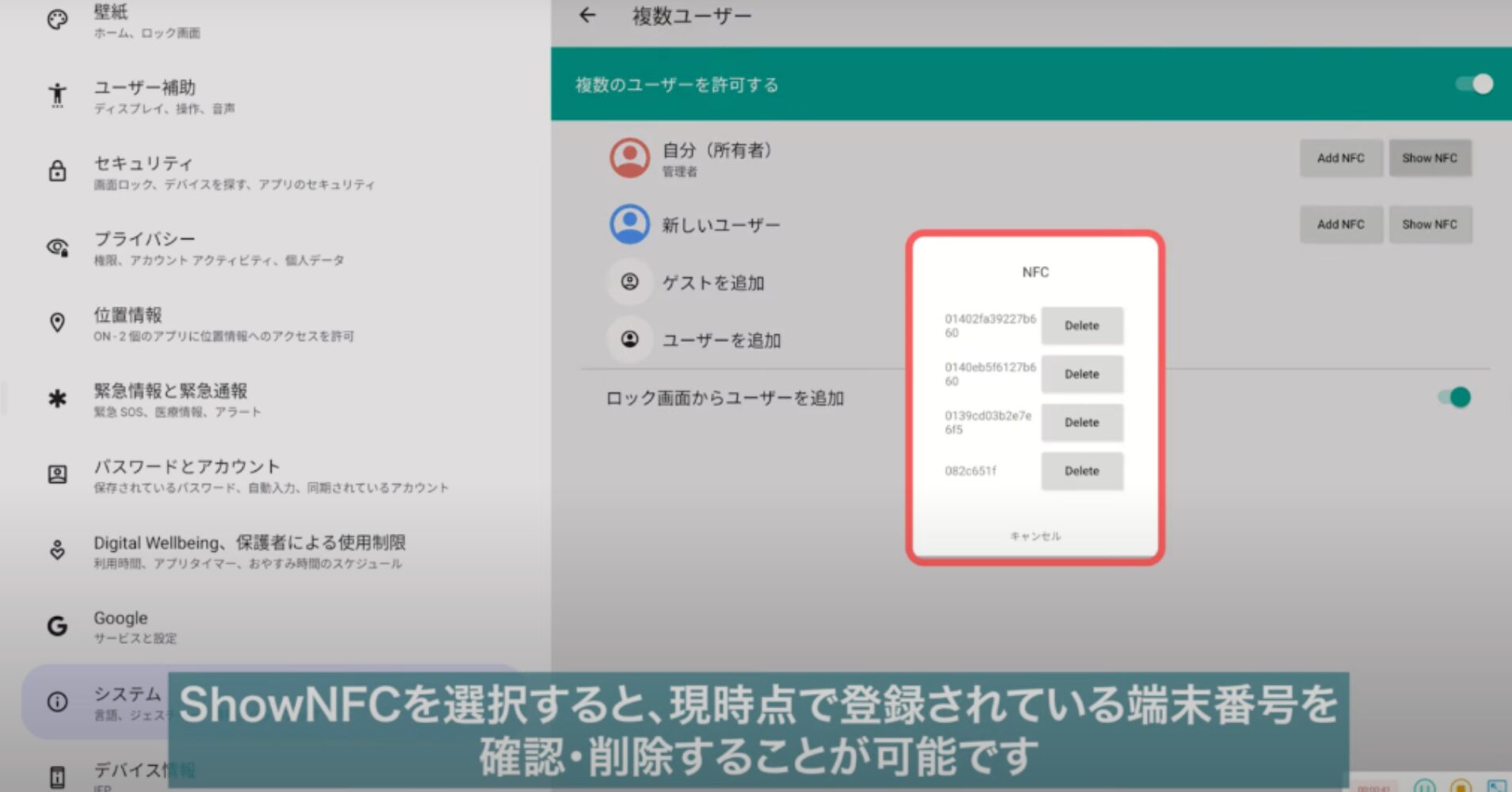Screen dimensions: 1512x792
Task: Delete NFC entry 0139cd03b2e7e6f5
Action: tap(1081, 423)
